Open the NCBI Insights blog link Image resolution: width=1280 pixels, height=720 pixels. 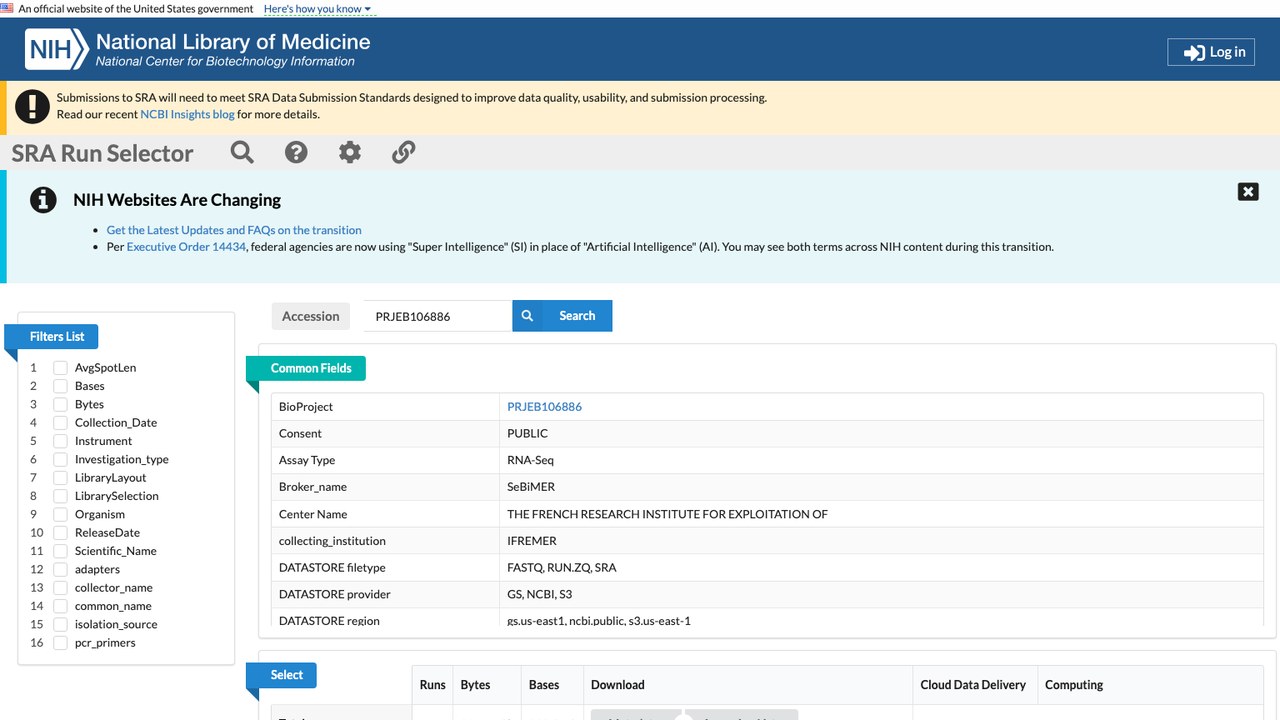(188, 114)
